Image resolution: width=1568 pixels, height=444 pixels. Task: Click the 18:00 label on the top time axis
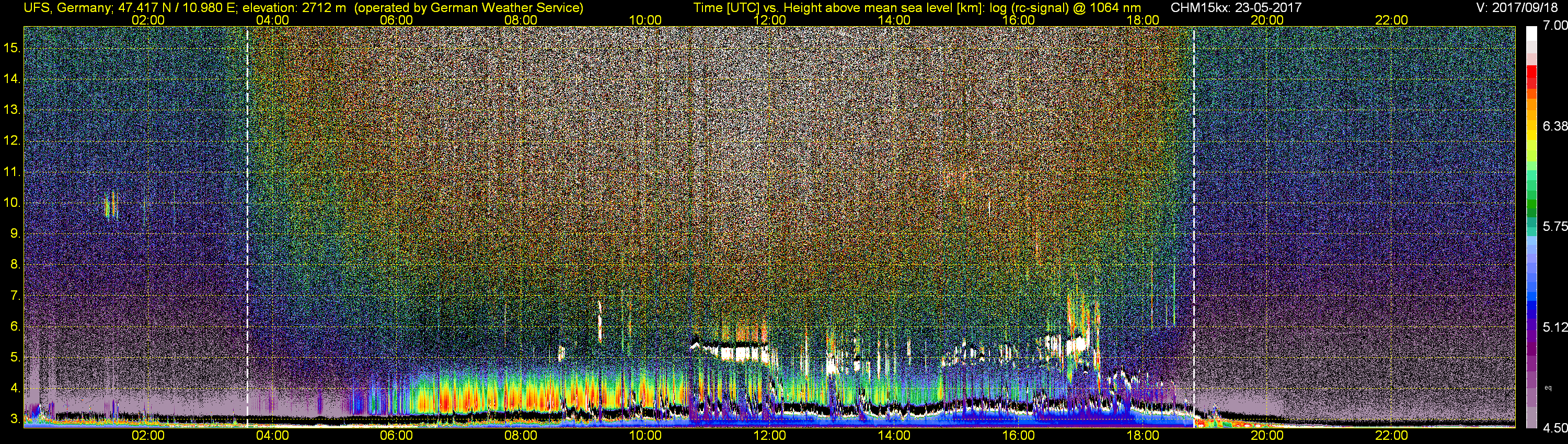coord(1143,20)
